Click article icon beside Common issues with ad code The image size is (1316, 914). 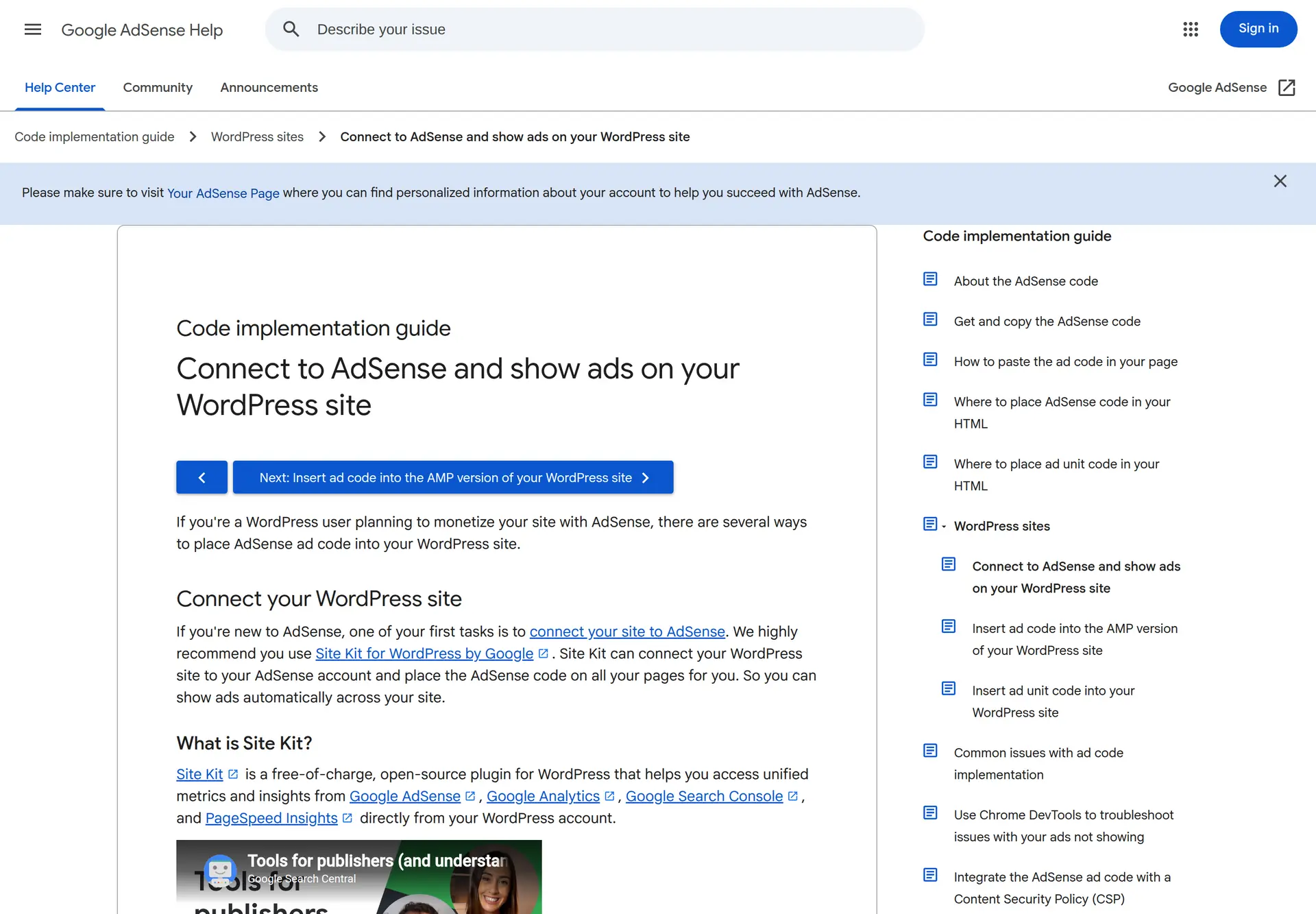[930, 751]
